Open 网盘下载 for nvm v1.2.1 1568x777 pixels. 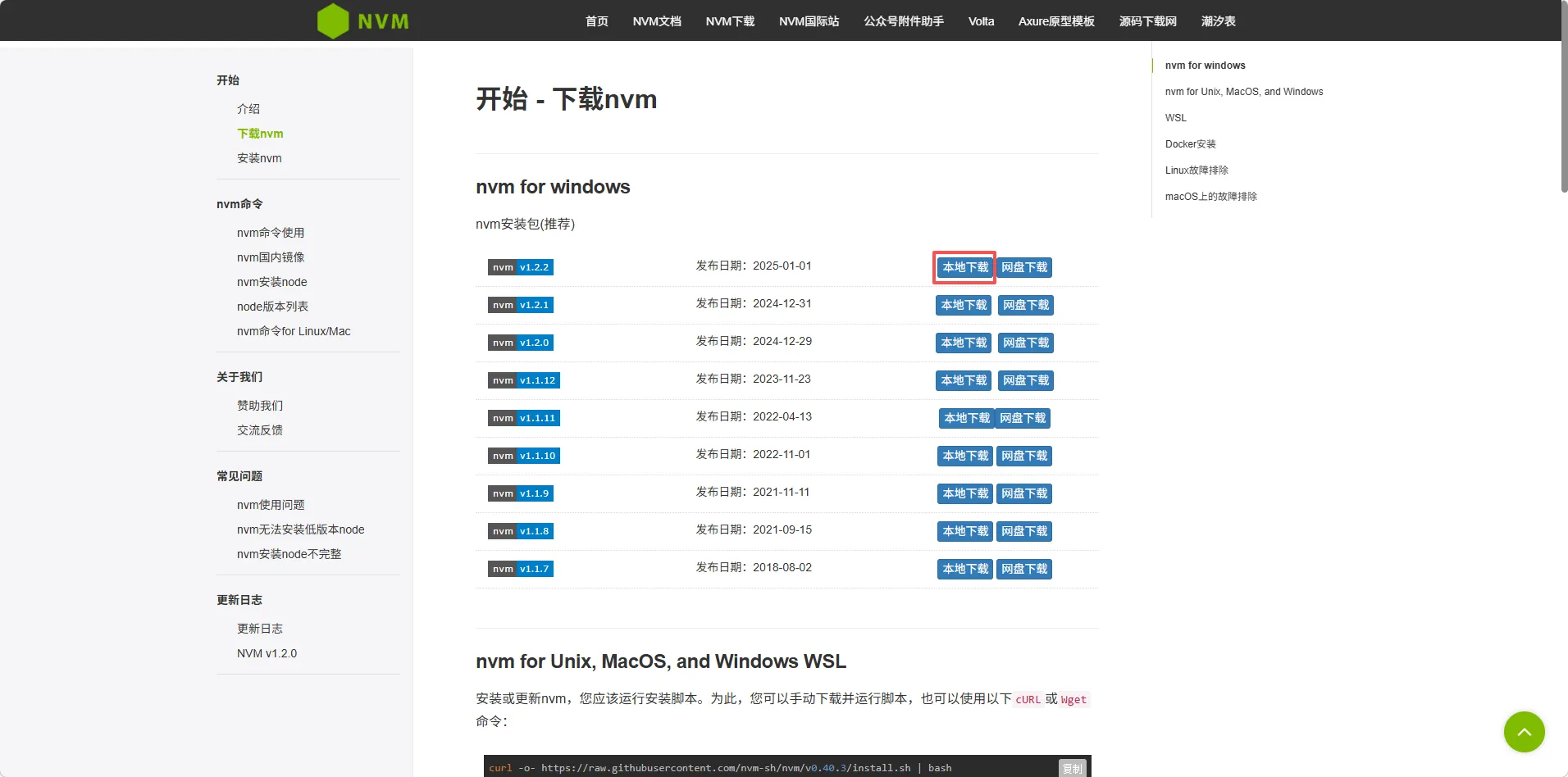click(x=1025, y=305)
